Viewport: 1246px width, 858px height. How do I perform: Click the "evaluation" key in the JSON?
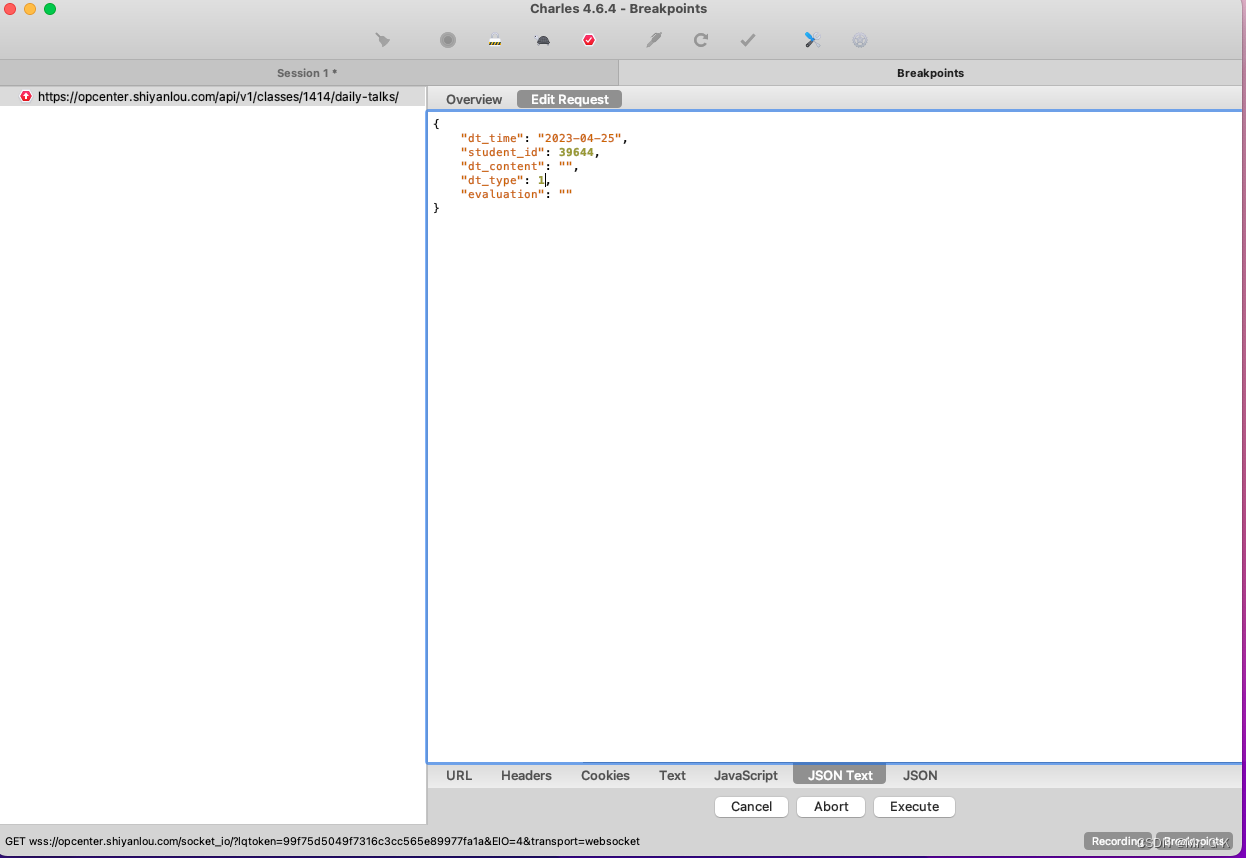click(502, 194)
